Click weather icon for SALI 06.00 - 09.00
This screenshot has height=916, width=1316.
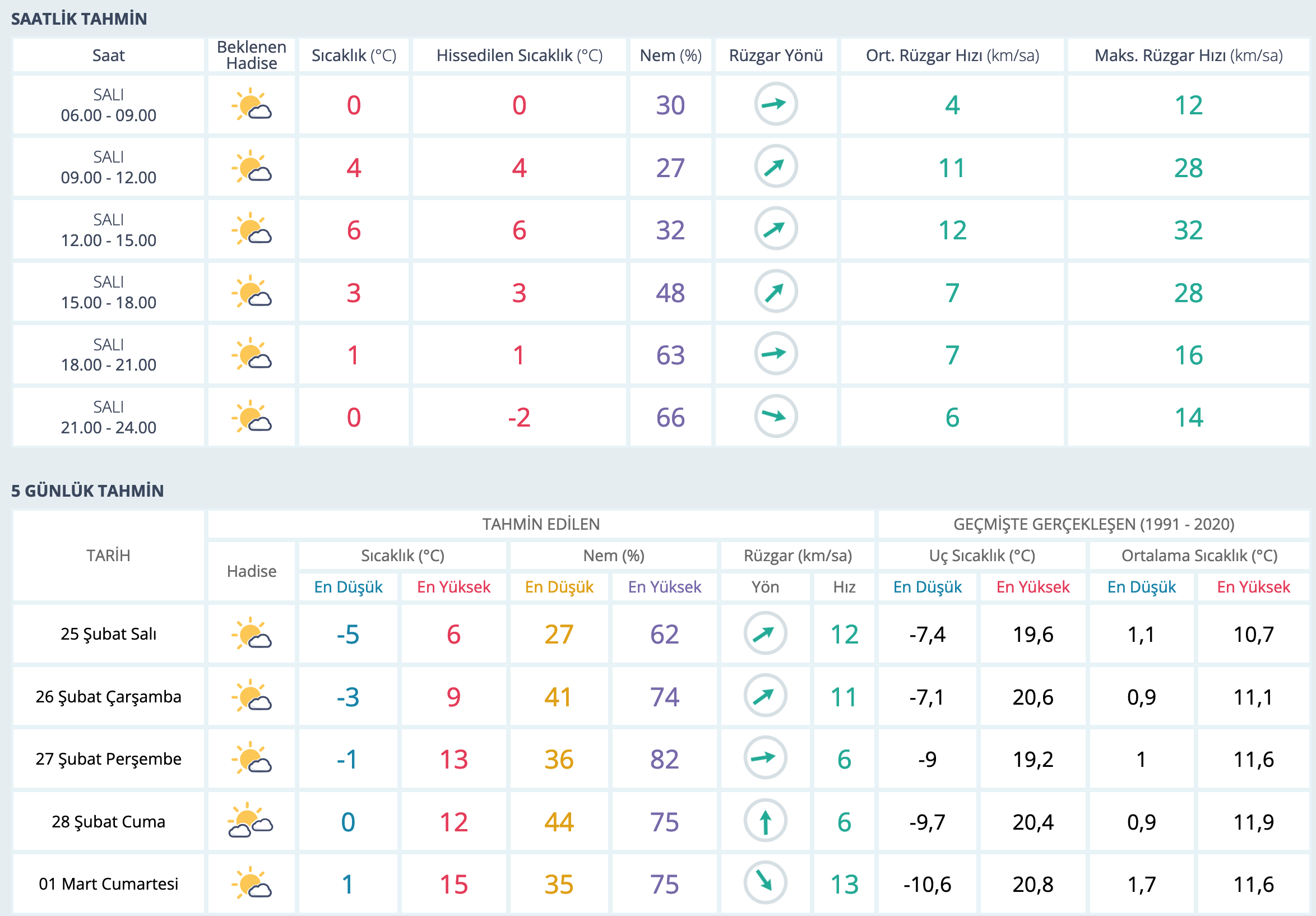click(x=251, y=104)
